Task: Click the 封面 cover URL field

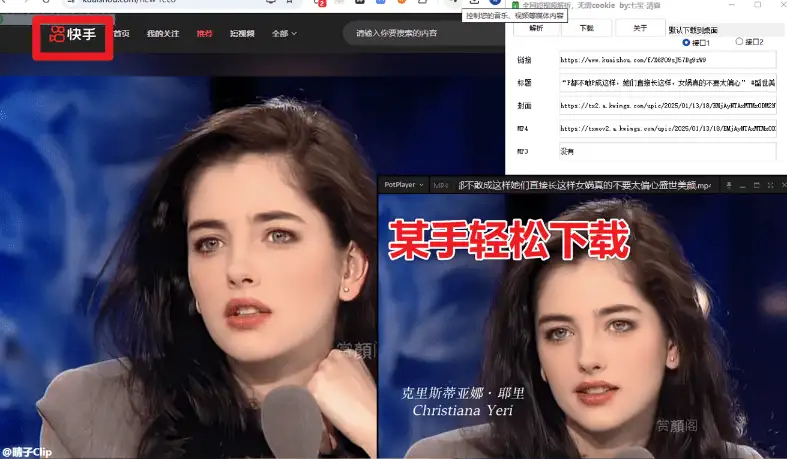Action: click(x=670, y=105)
